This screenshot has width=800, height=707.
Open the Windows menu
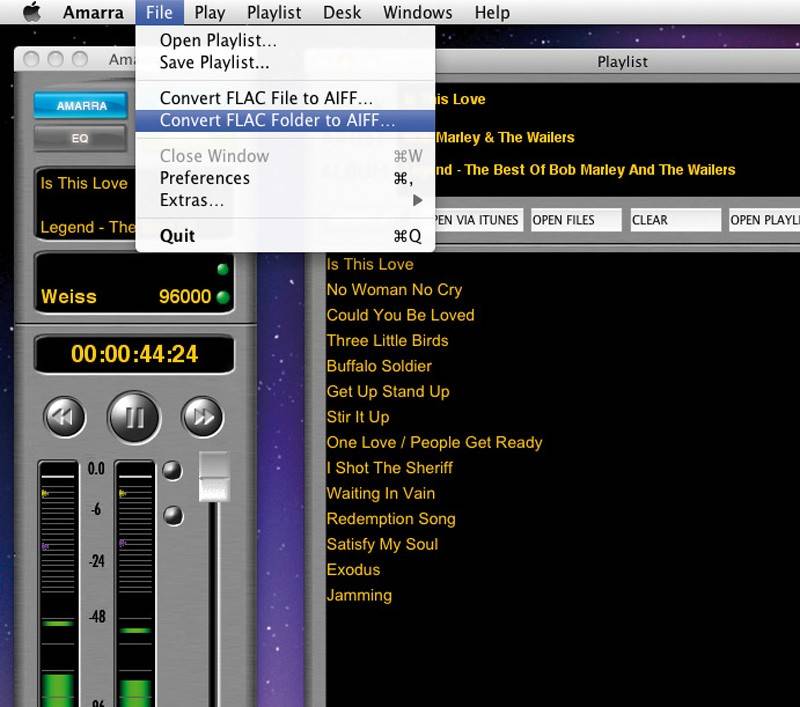tap(417, 12)
